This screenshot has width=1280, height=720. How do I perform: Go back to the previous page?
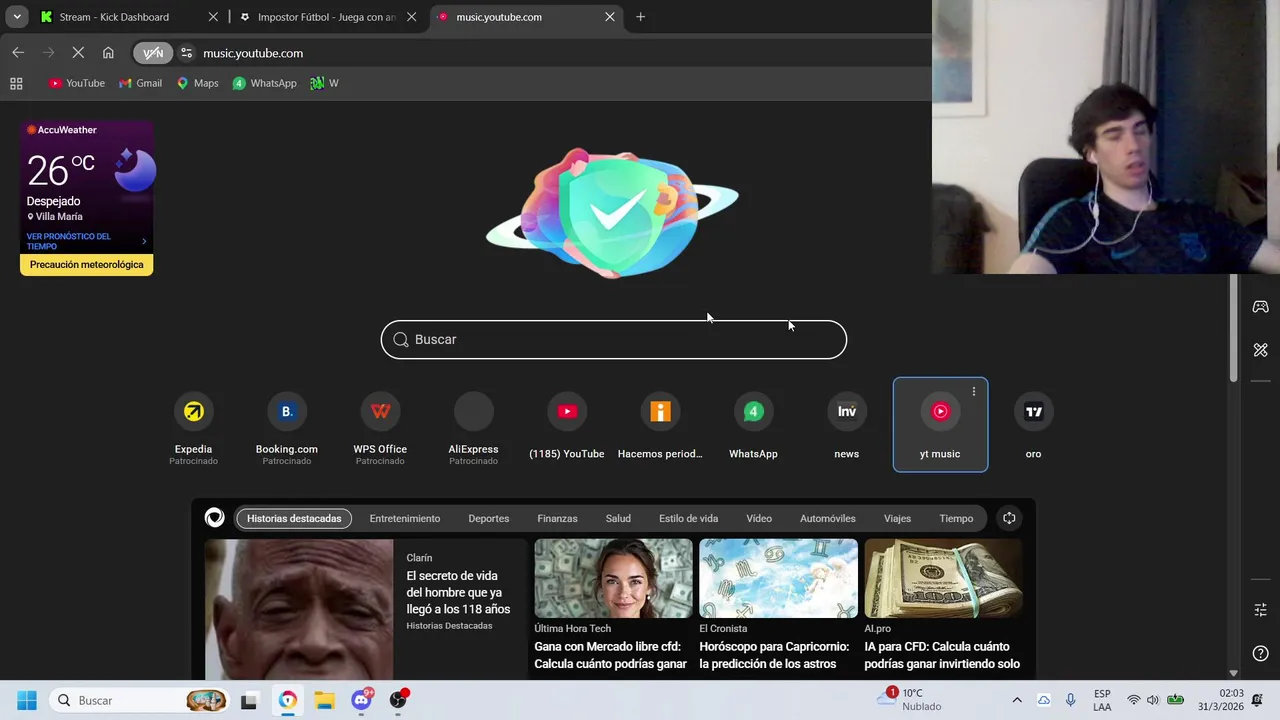[x=18, y=53]
